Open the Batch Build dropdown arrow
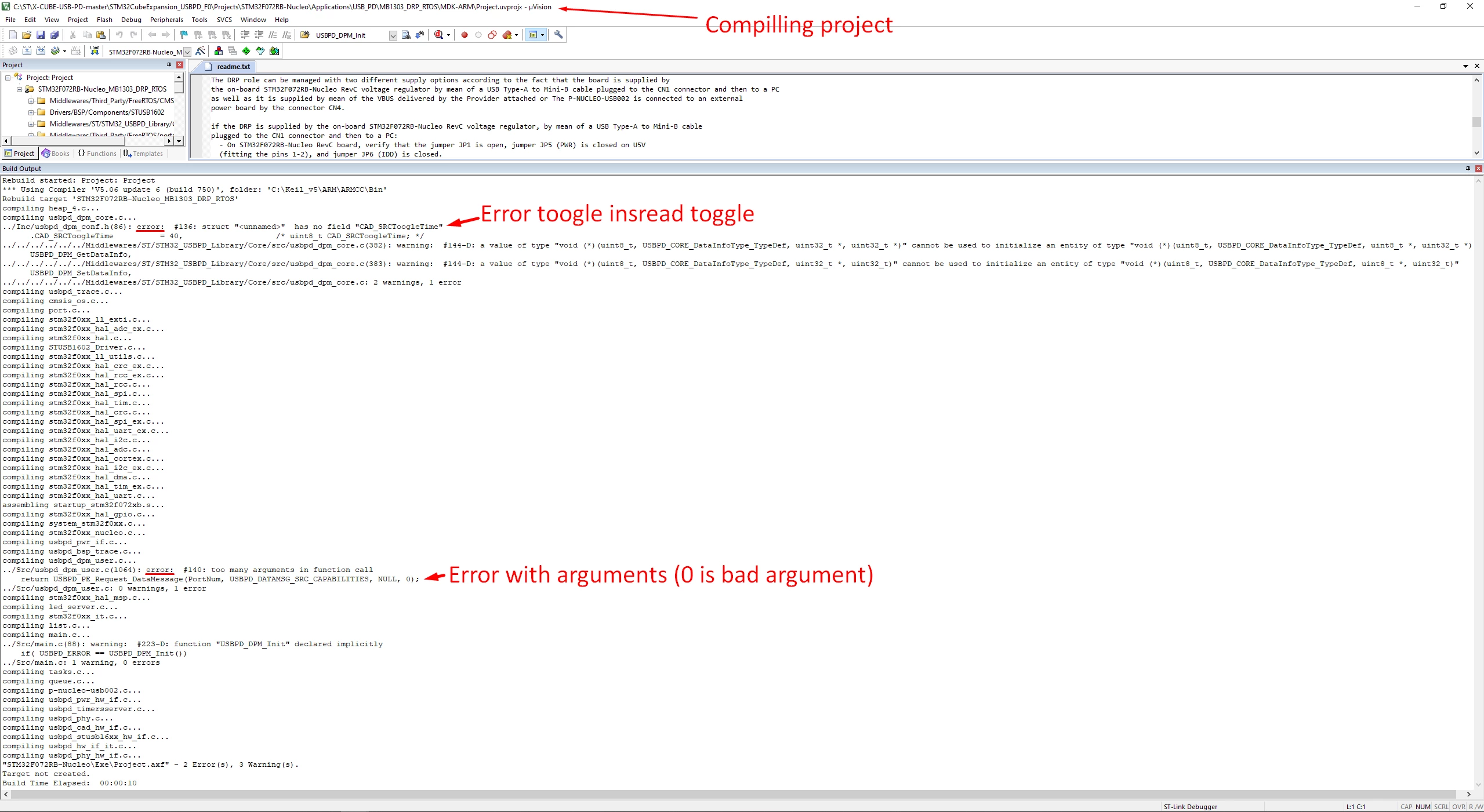The width and height of the screenshot is (1484, 812). click(x=64, y=52)
